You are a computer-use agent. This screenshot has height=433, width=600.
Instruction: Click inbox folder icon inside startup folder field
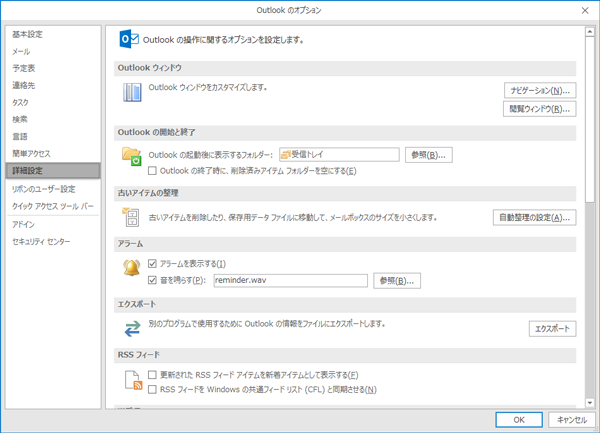click(285, 155)
